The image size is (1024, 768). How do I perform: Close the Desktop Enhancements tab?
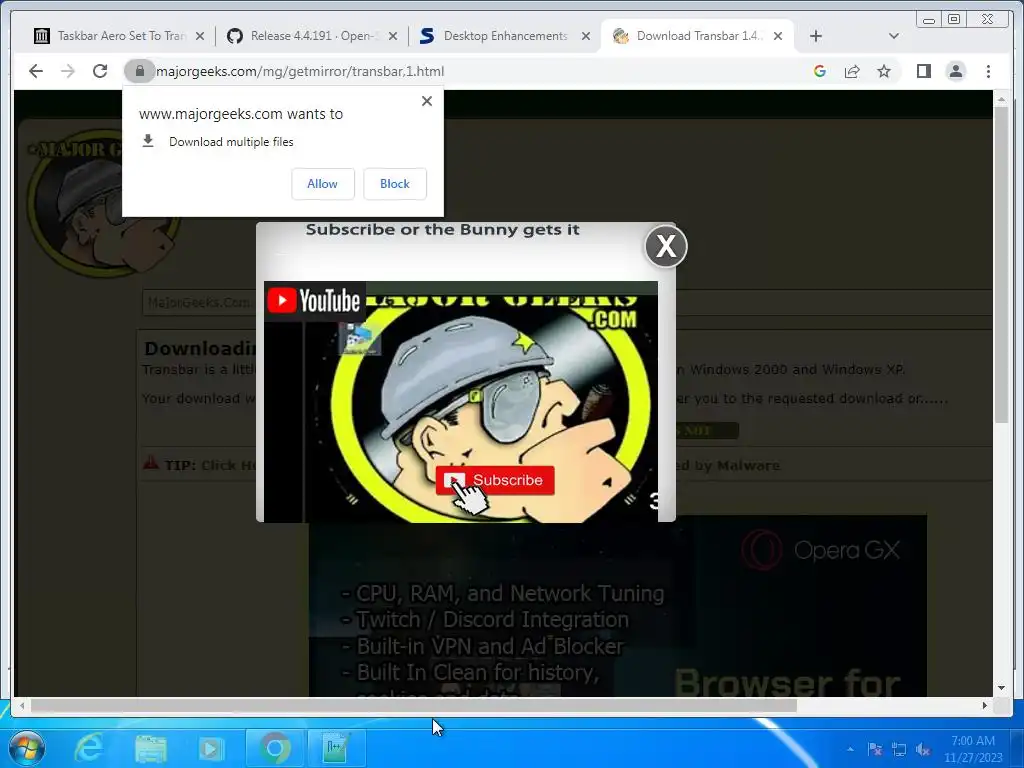[586, 36]
